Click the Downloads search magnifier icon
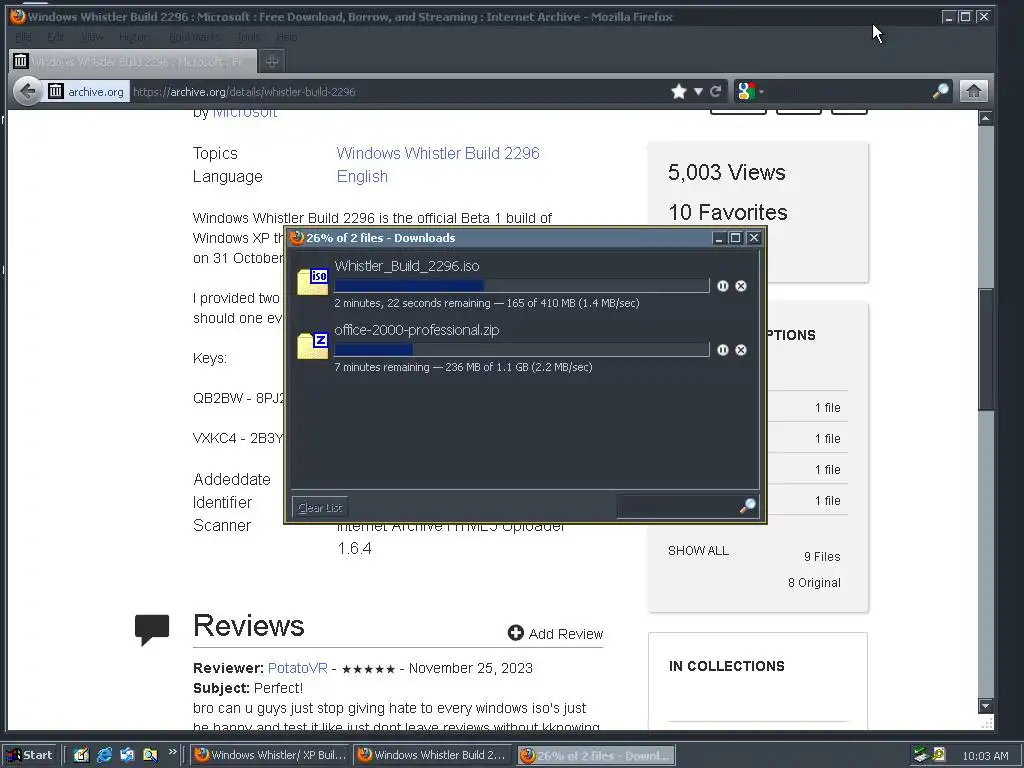1024x768 pixels. 748,505
